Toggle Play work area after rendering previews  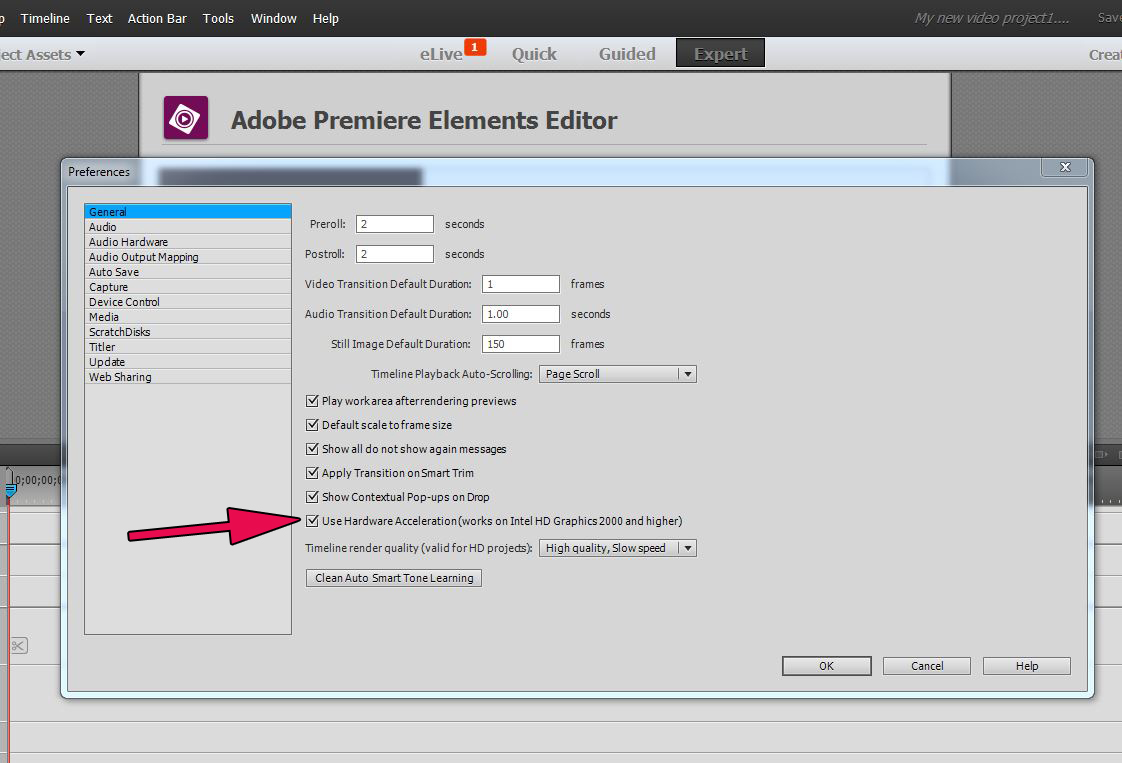(312, 401)
